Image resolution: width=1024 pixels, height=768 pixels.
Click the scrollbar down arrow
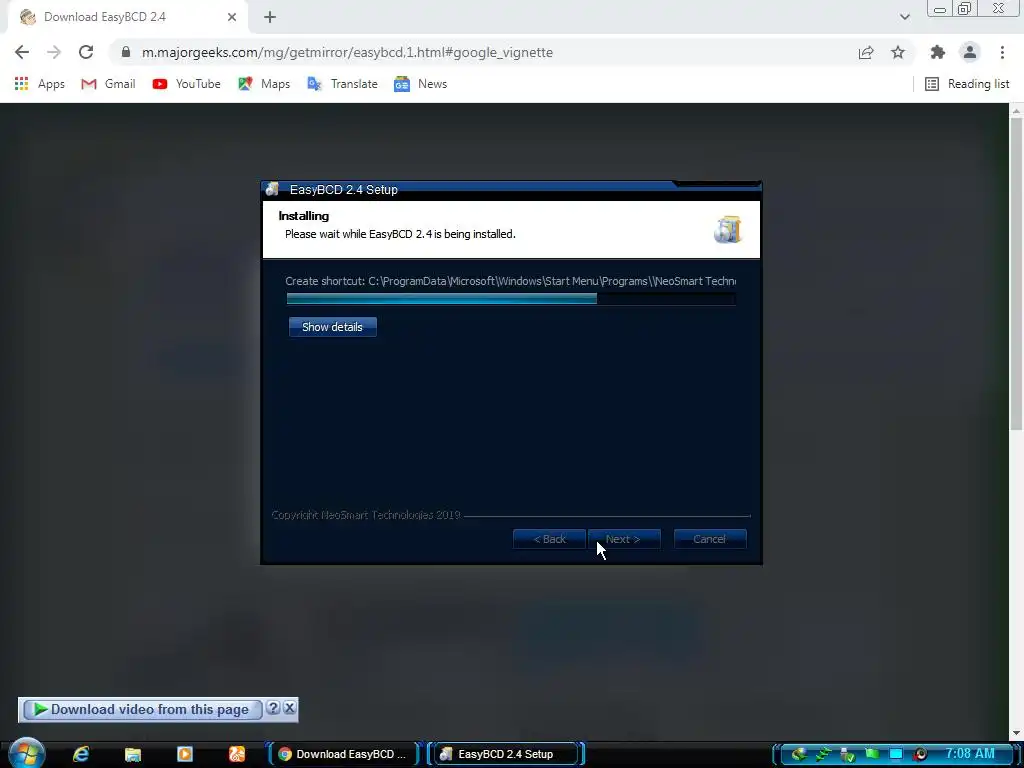click(x=1016, y=733)
